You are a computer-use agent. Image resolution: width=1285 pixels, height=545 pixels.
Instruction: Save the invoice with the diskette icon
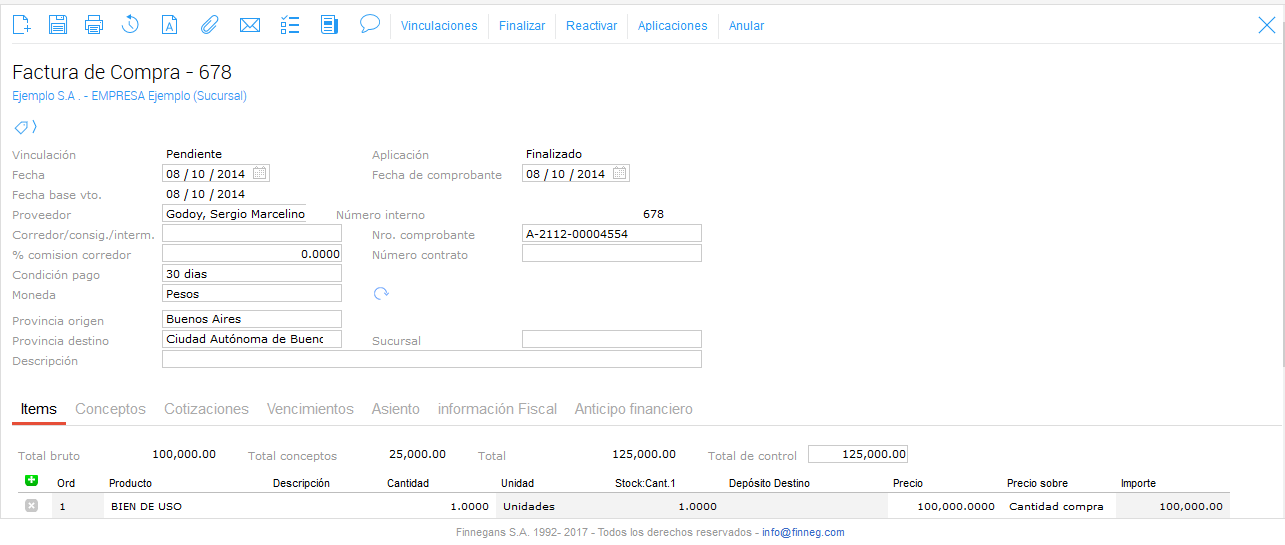pyautogui.click(x=58, y=25)
